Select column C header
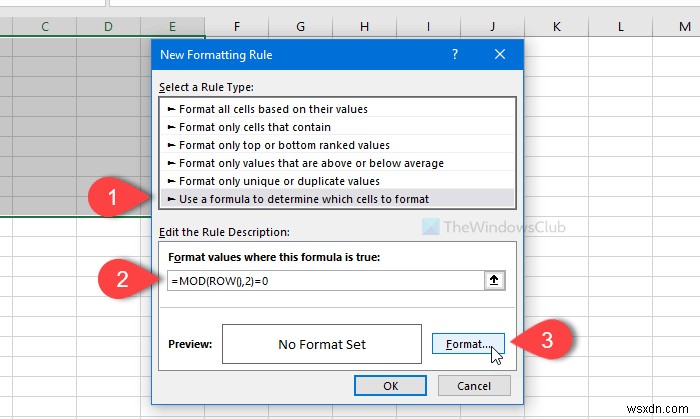This screenshot has height=419, width=700. coord(45,27)
